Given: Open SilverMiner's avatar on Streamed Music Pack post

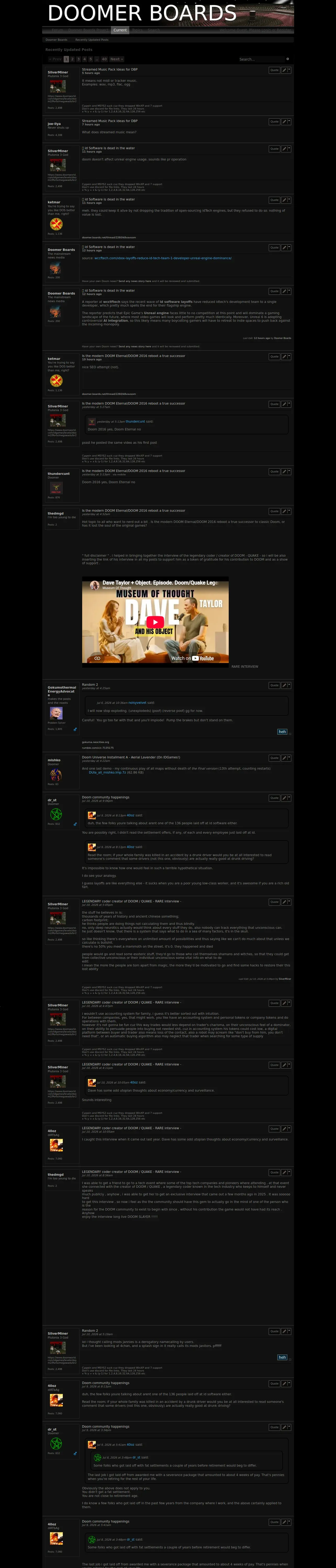Looking at the screenshot, I should (x=58, y=87).
